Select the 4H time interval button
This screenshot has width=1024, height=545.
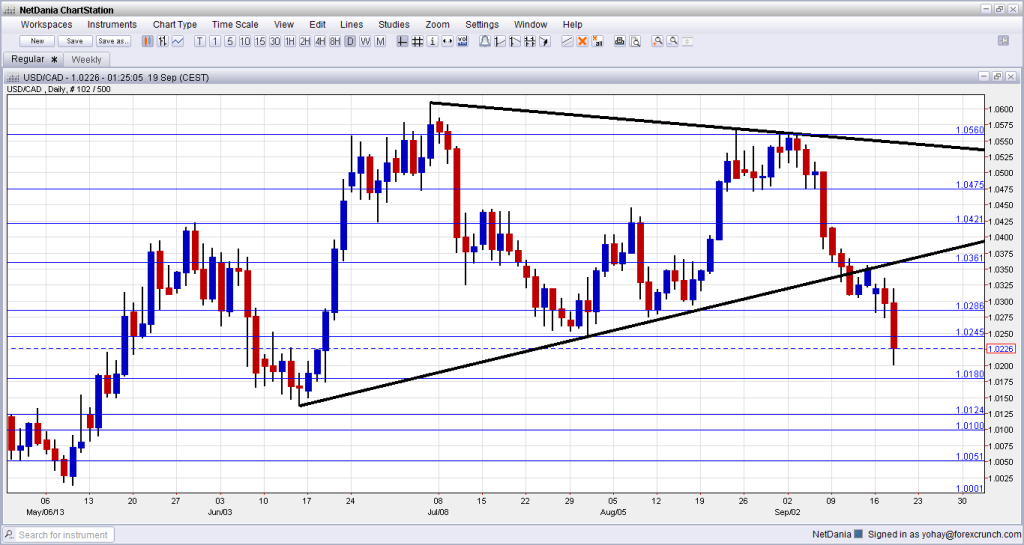[319, 41]
